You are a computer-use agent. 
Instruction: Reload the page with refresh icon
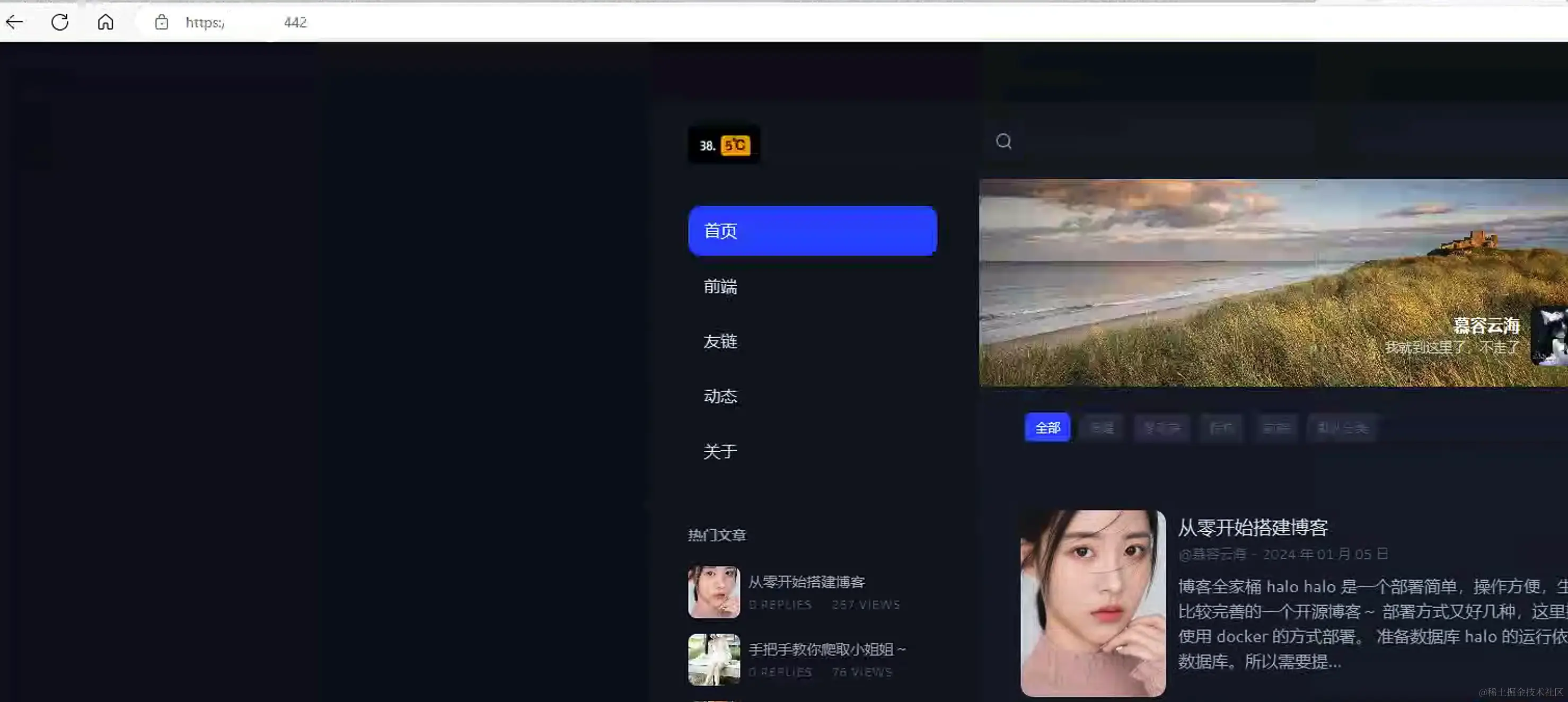[x=60, y=22]
